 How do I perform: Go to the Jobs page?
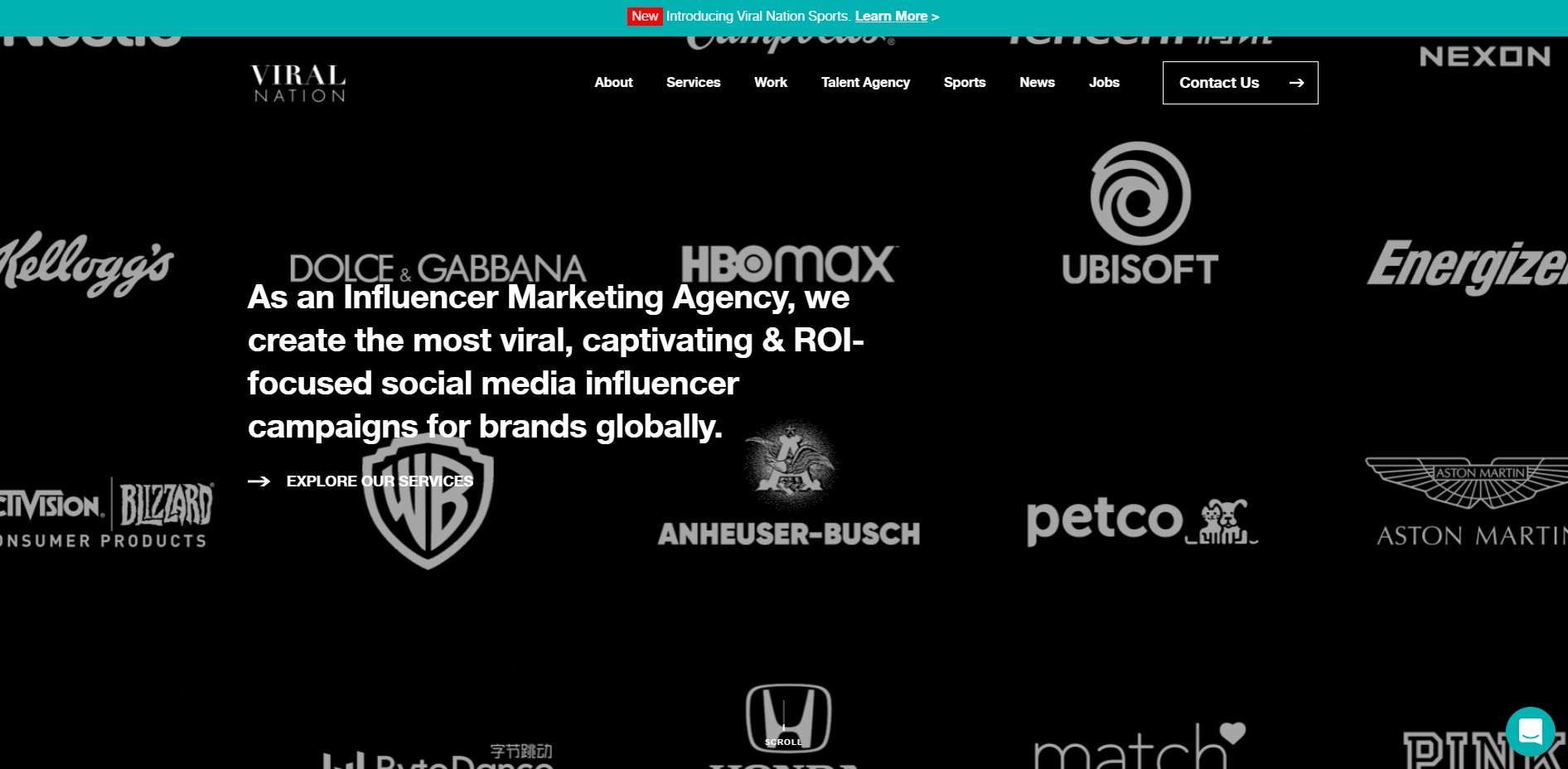pos(1104,83)
